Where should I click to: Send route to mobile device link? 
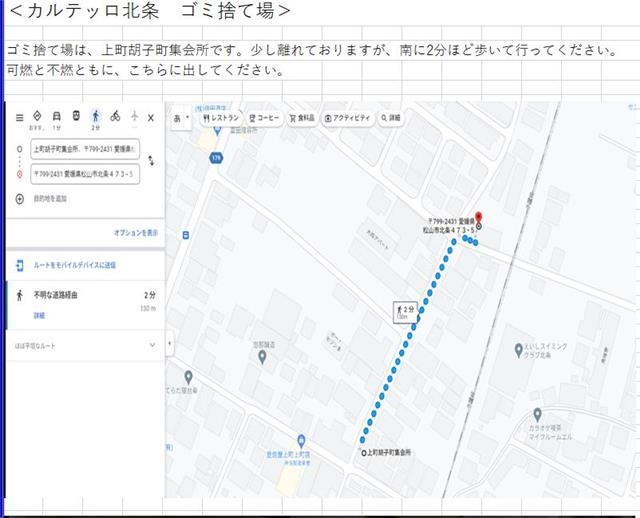tap(75, 265)
